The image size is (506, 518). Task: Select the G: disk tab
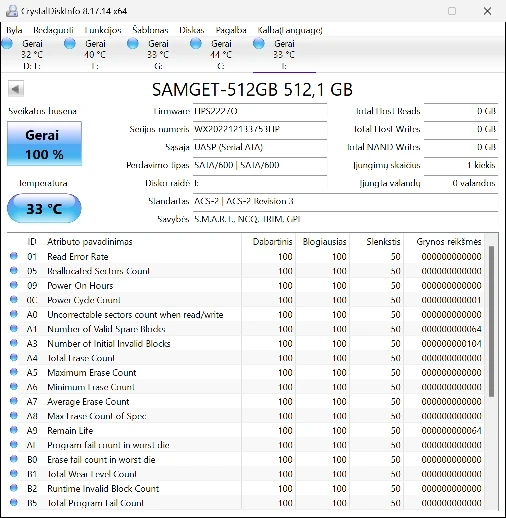(158, 54)
